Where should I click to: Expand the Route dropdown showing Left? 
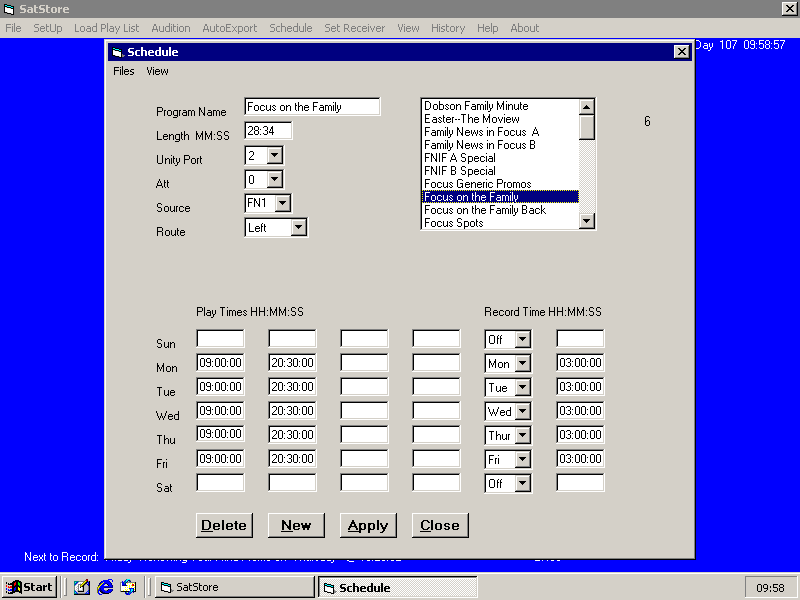(x=298, y=227)
